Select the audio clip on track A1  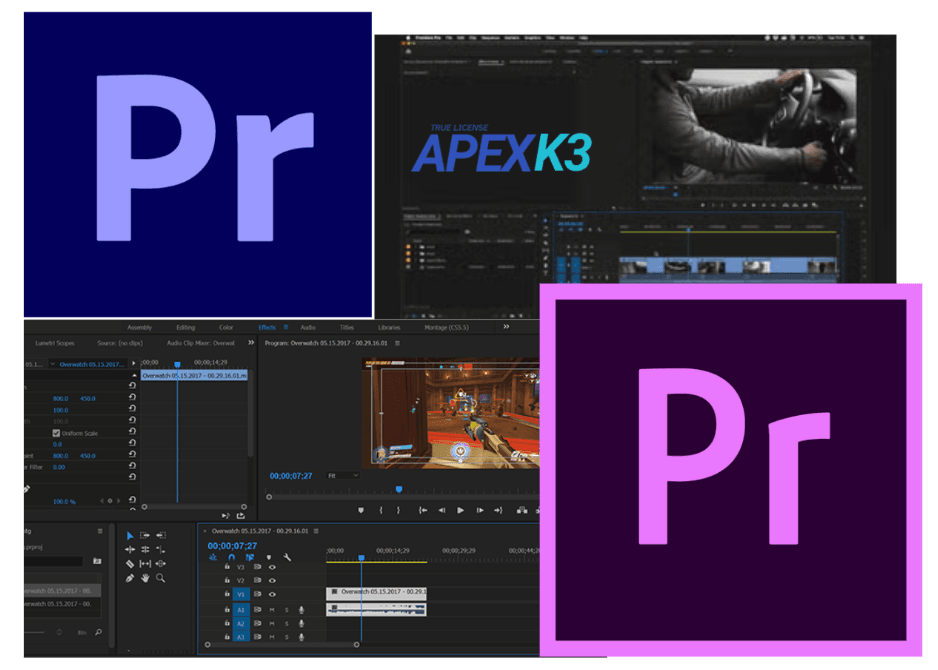click(376, 610)
